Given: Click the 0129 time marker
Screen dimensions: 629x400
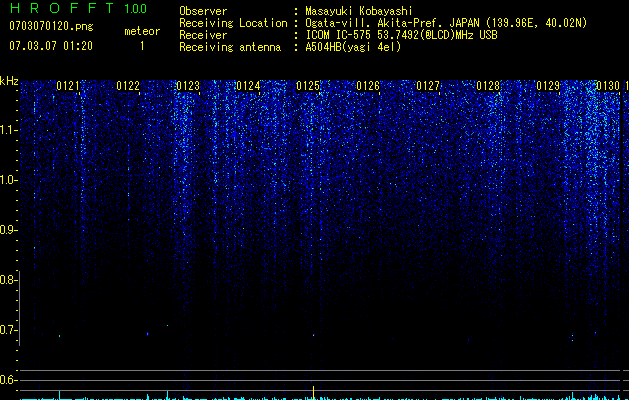Looking at the screenshot, I should pos(548,86).
